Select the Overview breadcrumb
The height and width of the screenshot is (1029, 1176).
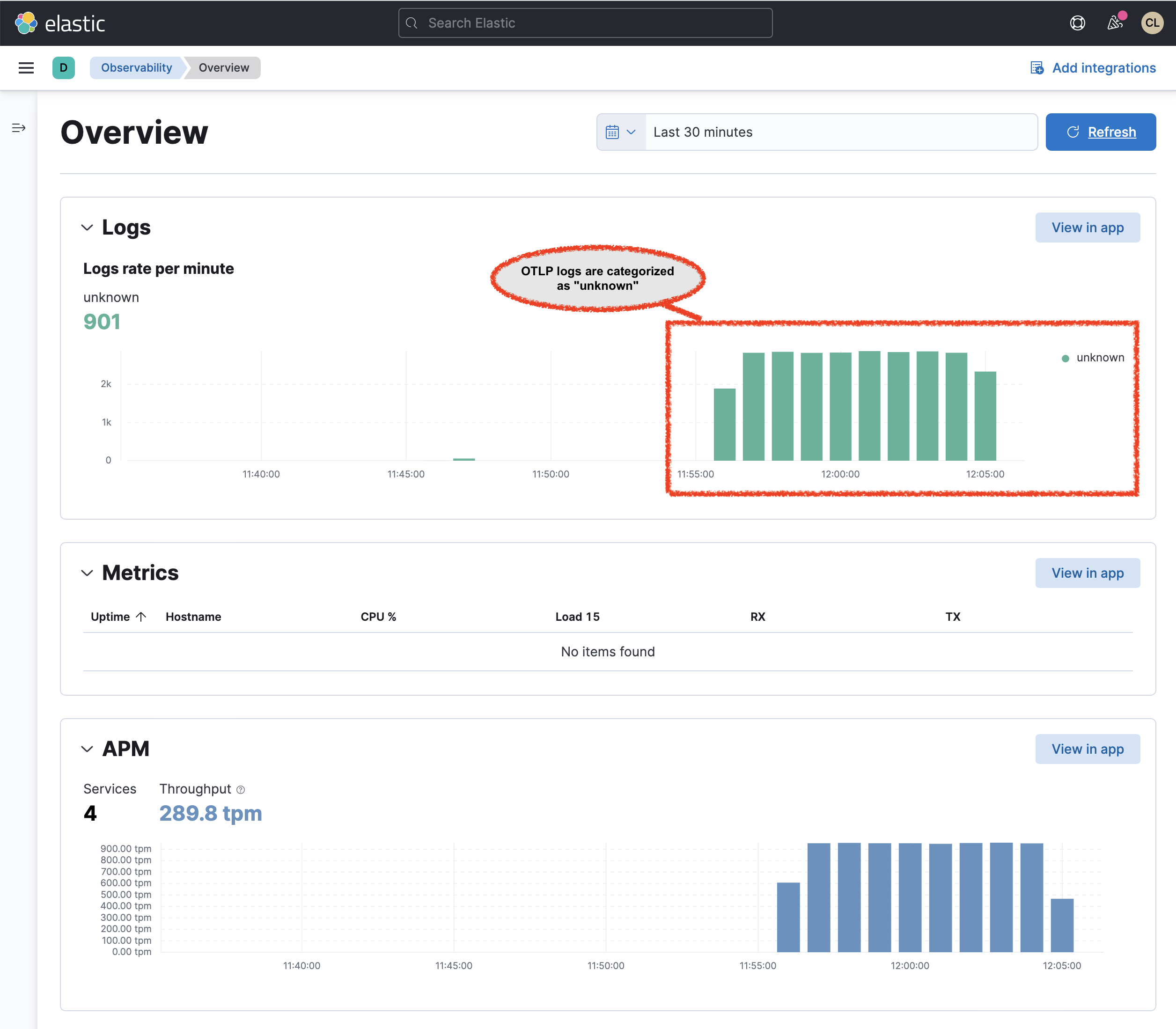pyautogui.click(x=223, y=68)
